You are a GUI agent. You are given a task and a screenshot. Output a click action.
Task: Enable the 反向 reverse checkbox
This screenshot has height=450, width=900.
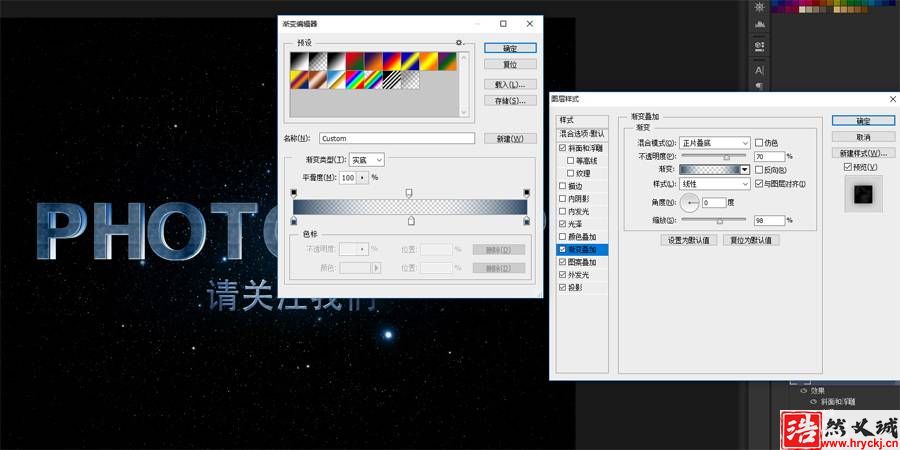[x=759, y=170]
